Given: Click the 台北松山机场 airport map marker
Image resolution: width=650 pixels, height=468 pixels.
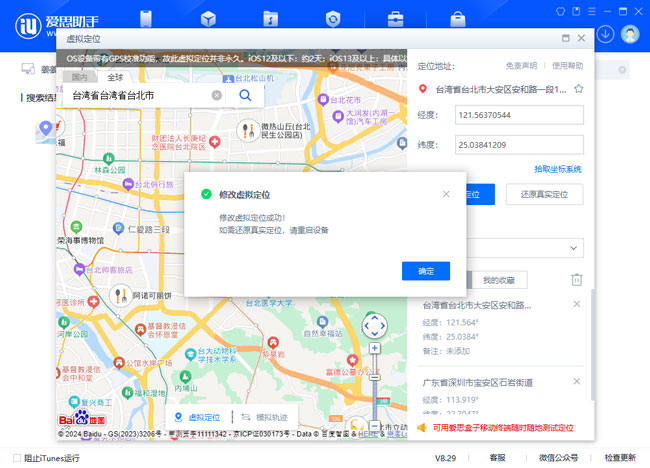Looking at the screenshot, I should (228, 78).
